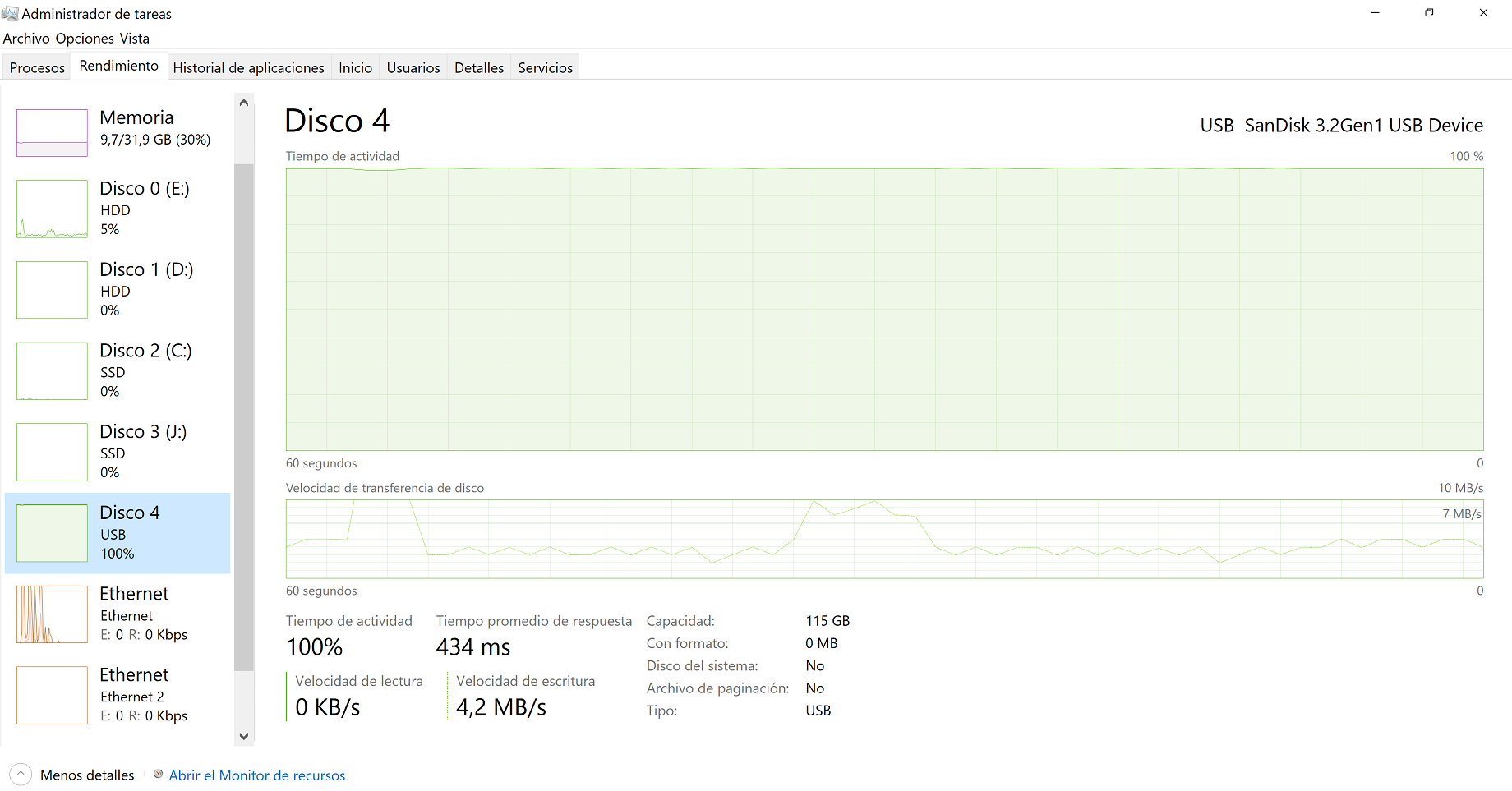This screenshot has width=1512, height=791.
Task: Click the Tiempo de actividad main graph
Action: point(884,309)
